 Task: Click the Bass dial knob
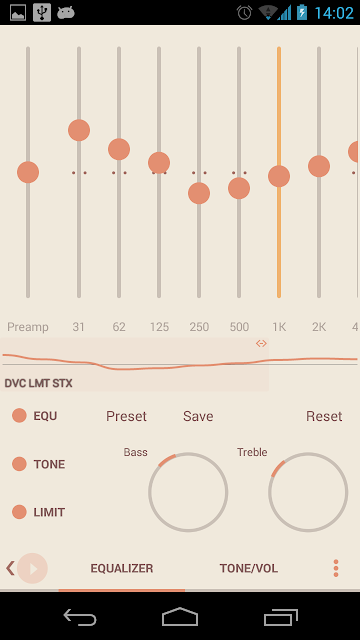188,492
